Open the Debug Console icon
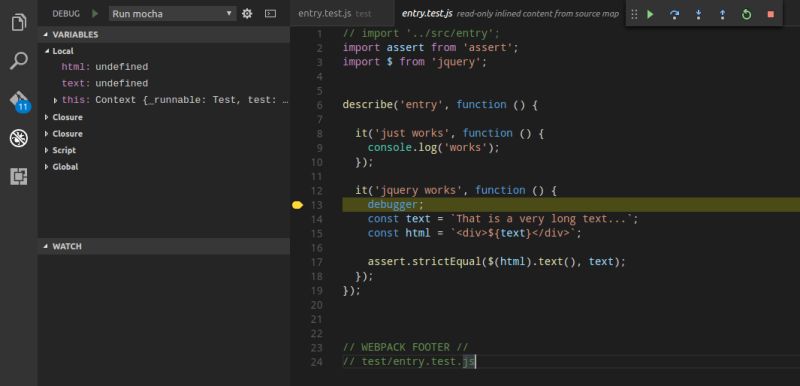Viewport: 800px width, 386px height. click(270, 14)
